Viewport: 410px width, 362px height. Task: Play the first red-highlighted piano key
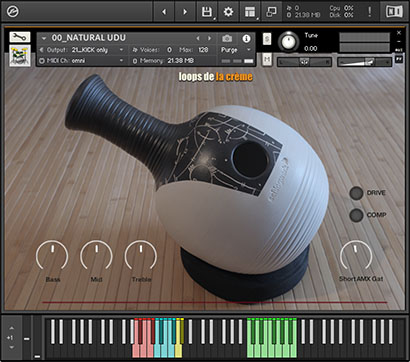pos(135,350)
